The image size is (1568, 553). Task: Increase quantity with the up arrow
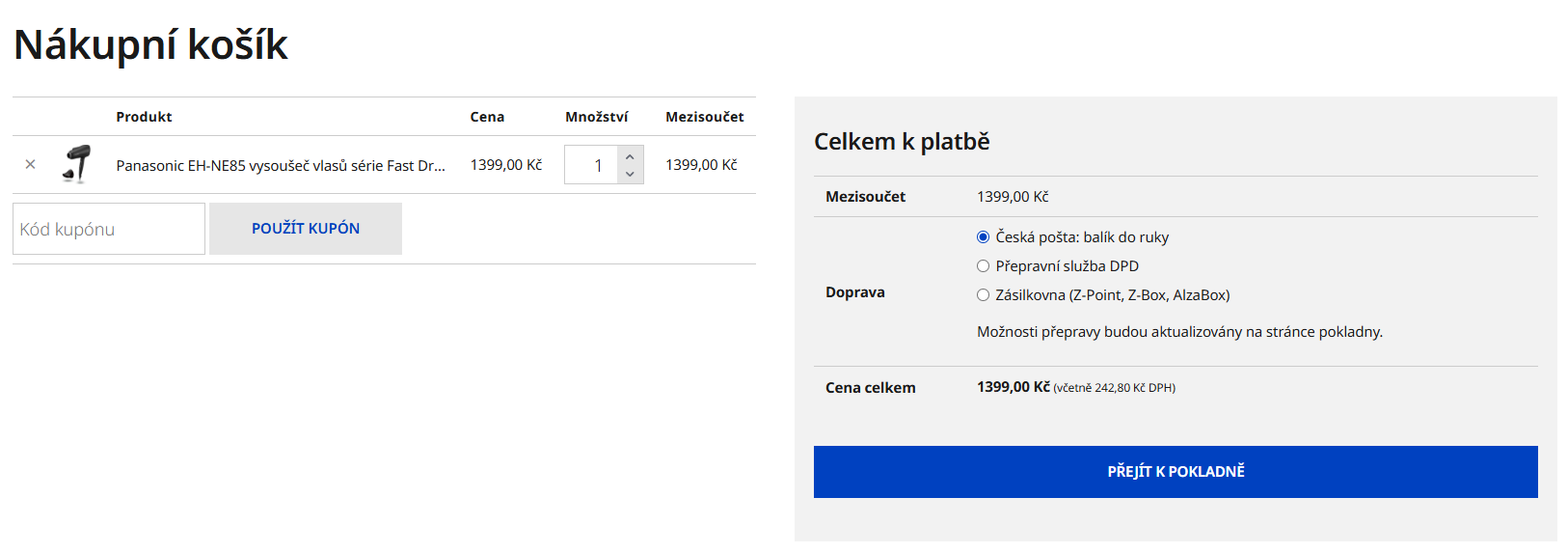click(x=630, y=156)
